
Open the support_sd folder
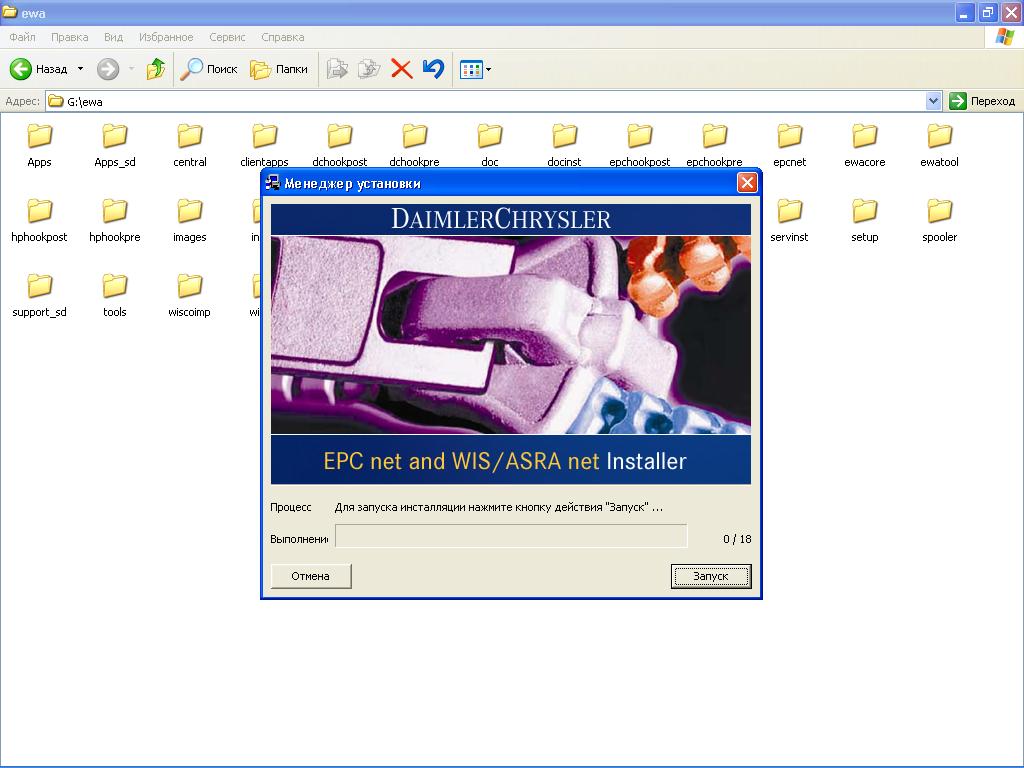click(39, 295)
